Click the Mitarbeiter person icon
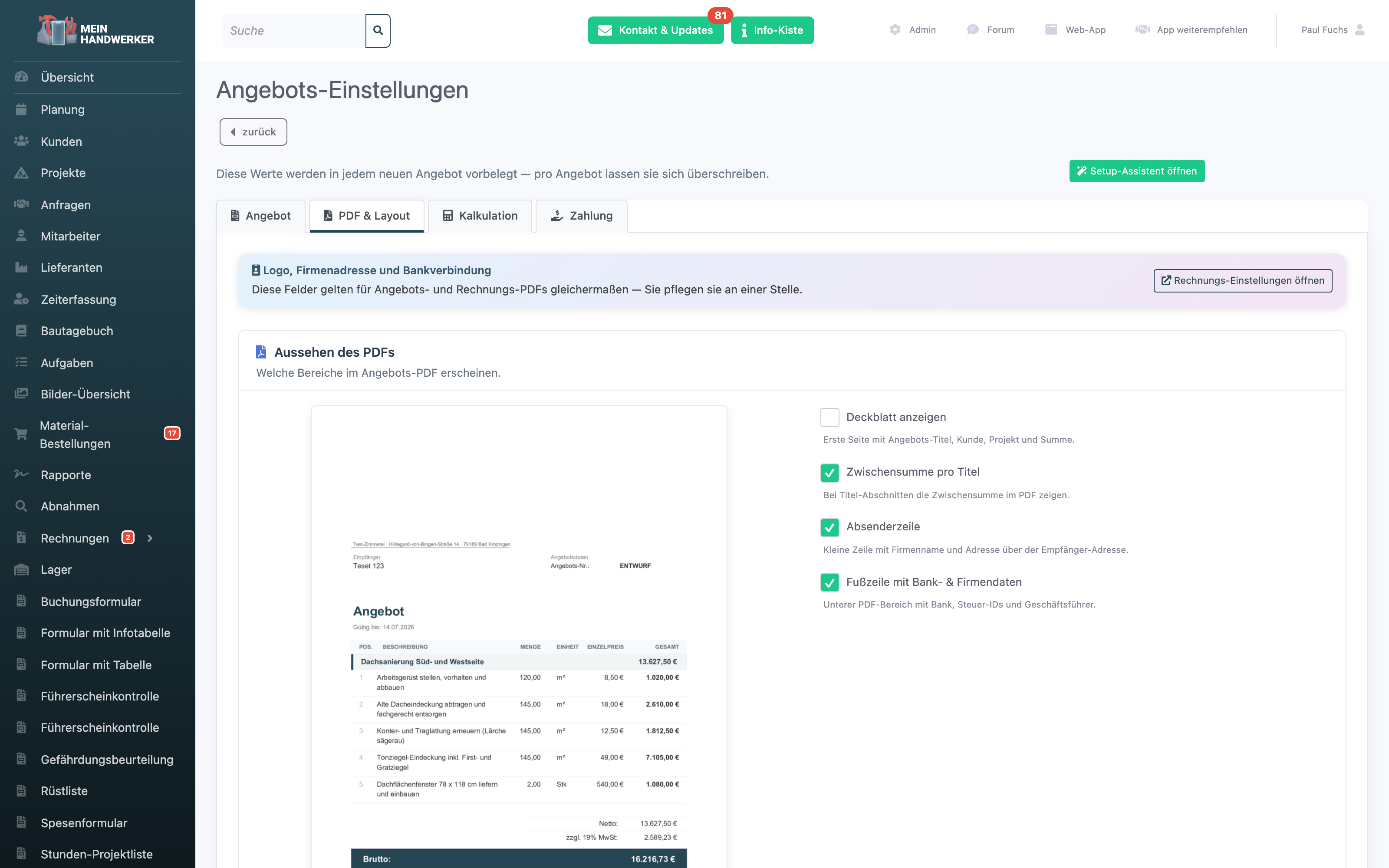 (21, 236)
